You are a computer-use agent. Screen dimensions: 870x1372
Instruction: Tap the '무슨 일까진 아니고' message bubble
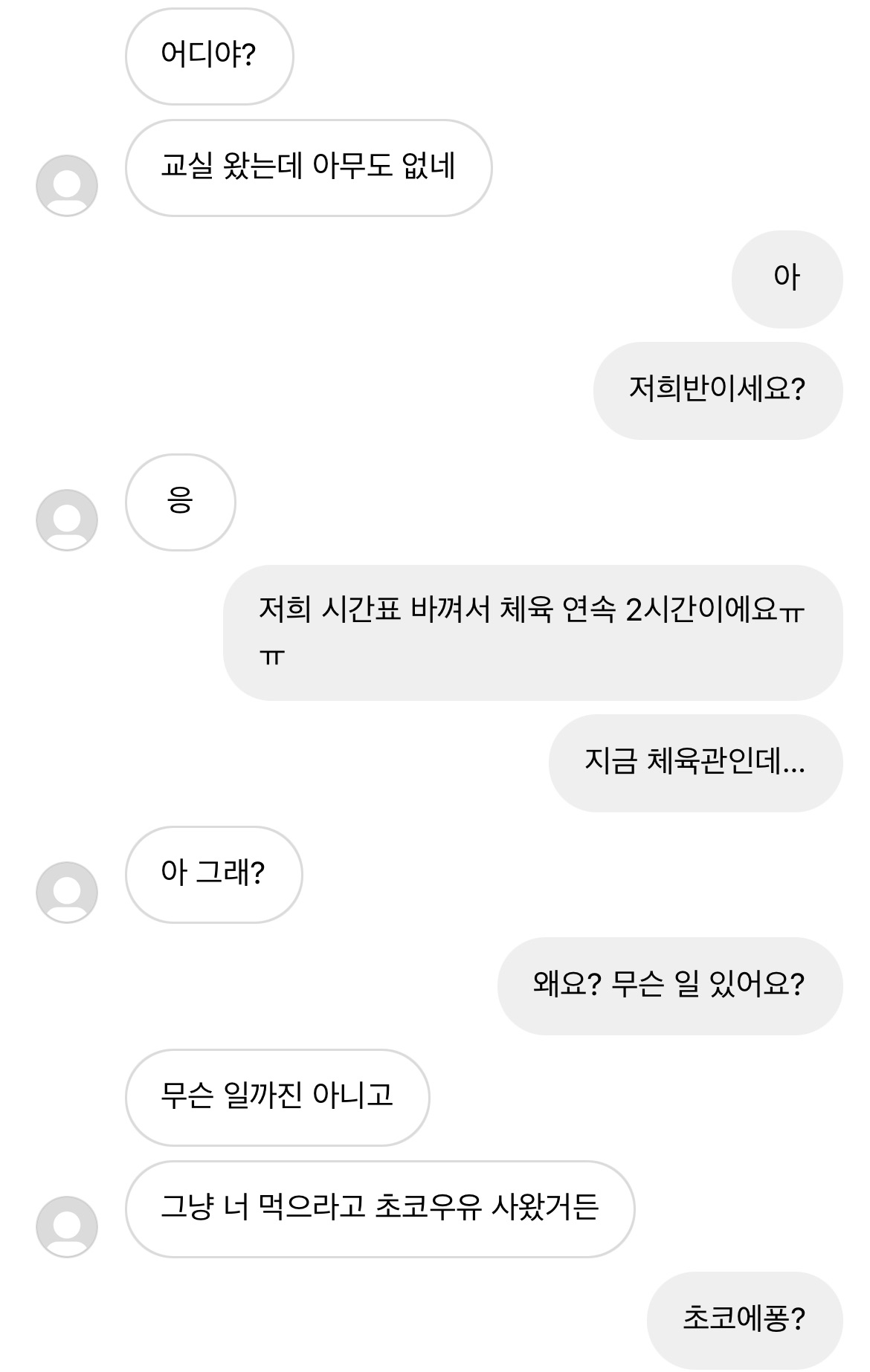tap(277, 1097)
